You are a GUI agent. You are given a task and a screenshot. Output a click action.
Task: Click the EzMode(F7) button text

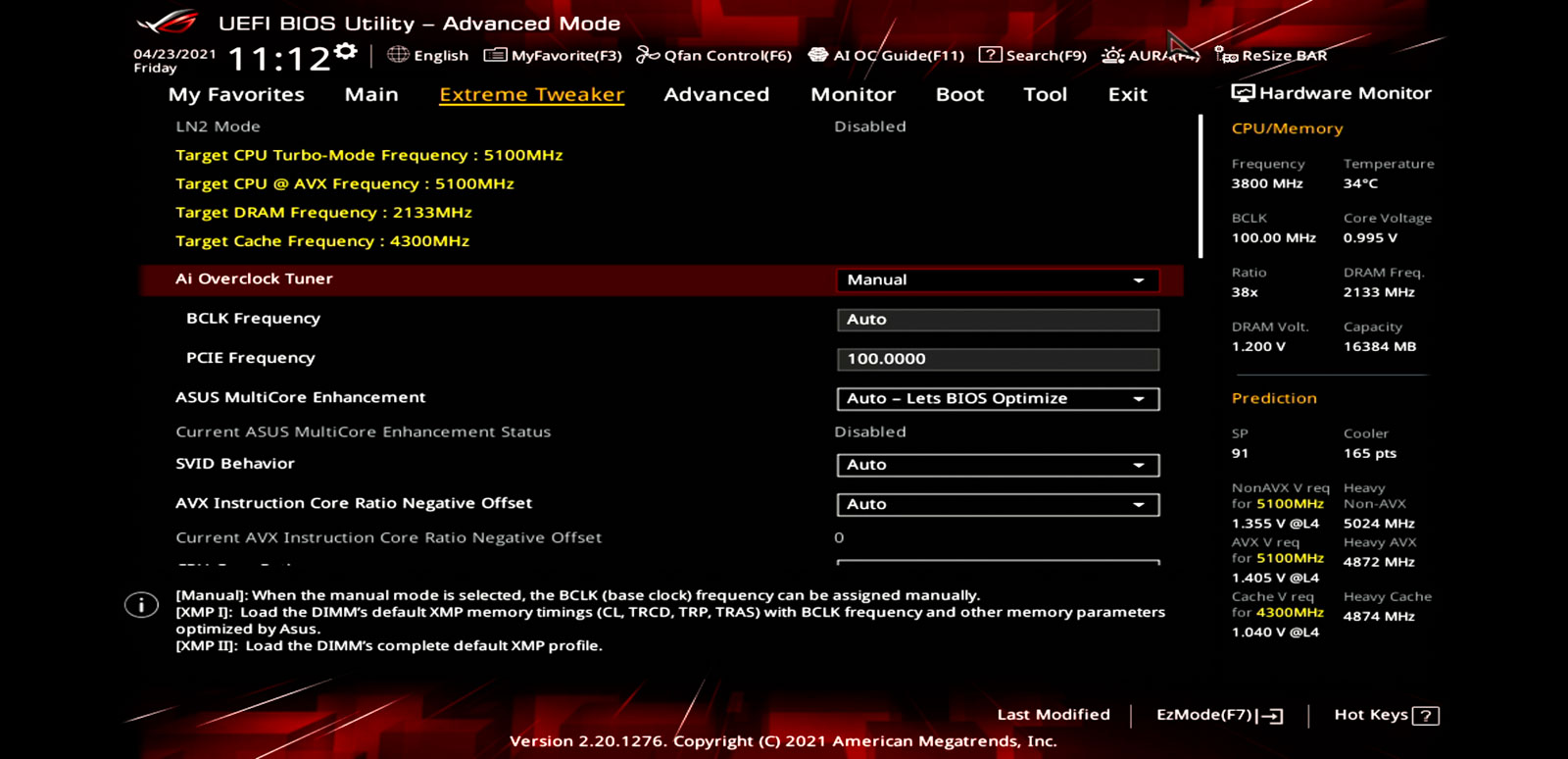(x=1204, y=715)
